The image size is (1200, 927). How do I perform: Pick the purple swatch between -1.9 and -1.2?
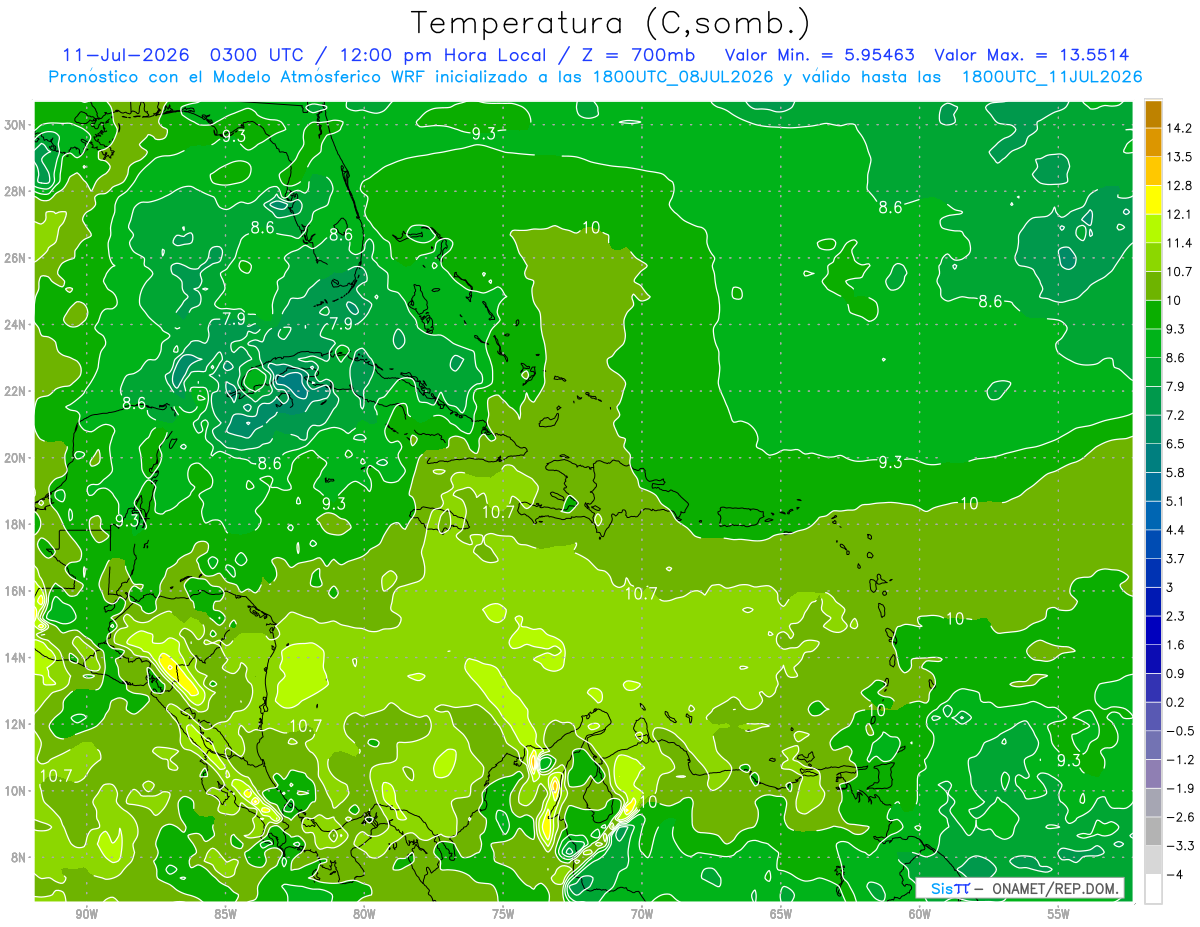[x=1152, y=774]
